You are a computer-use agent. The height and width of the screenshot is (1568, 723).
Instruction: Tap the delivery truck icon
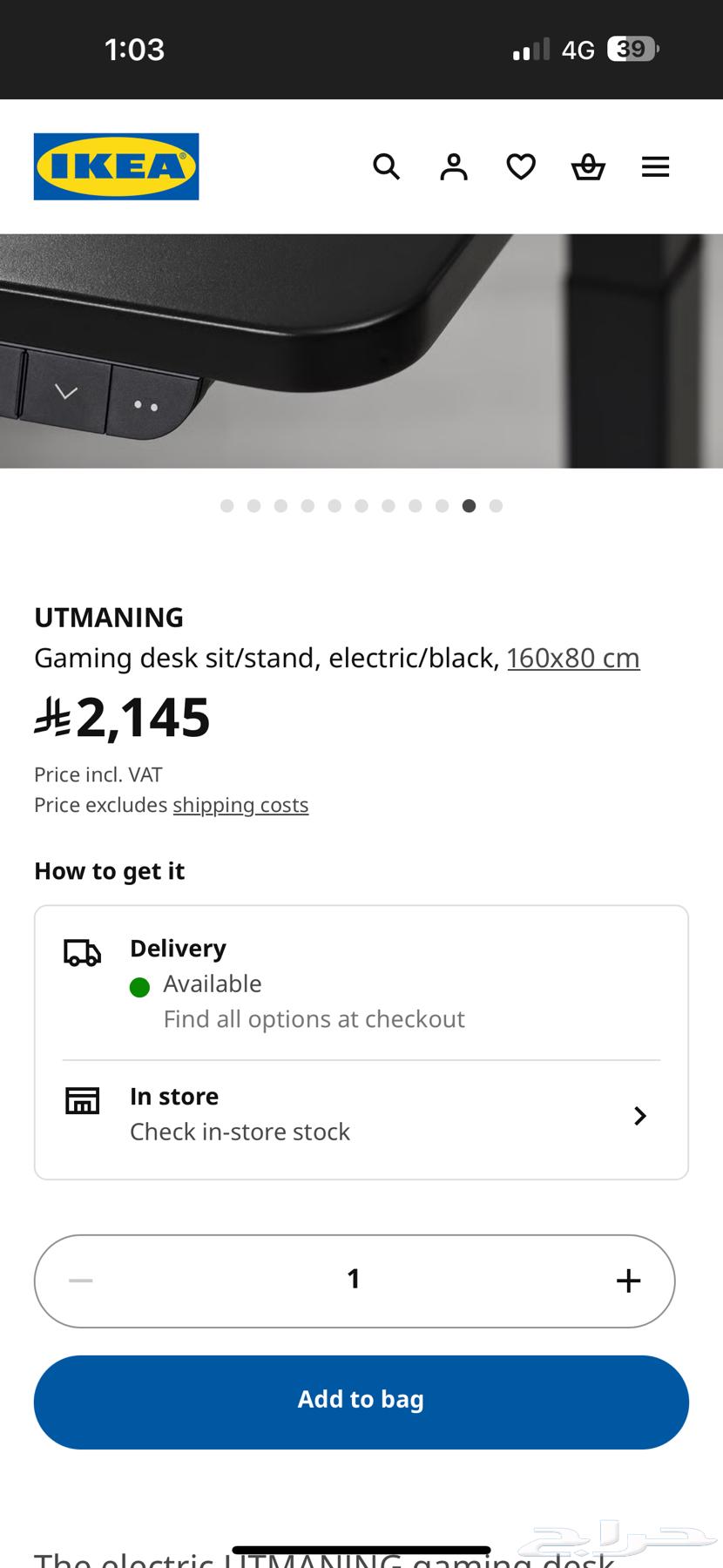click(83, 953)
